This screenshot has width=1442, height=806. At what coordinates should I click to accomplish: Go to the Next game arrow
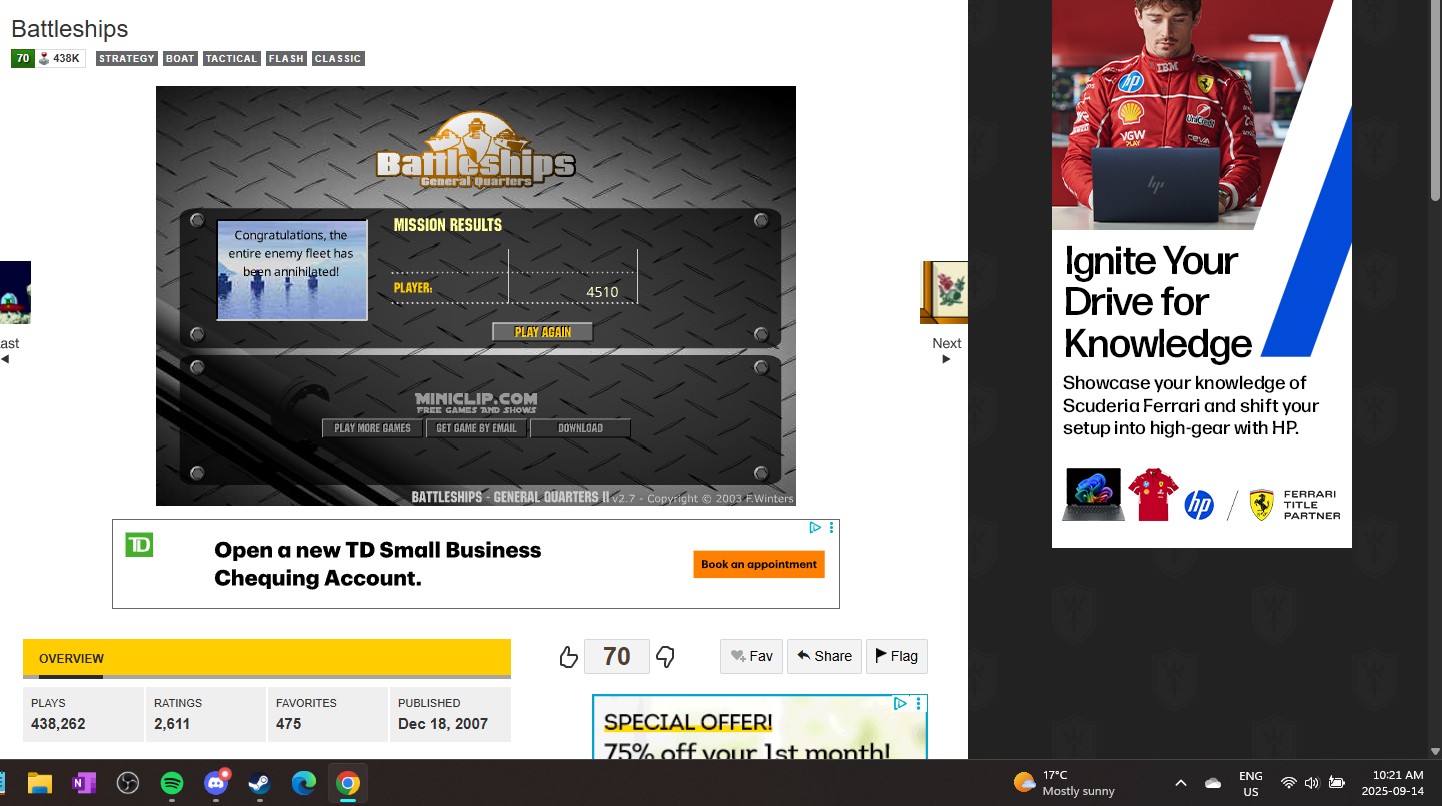coord(946,358)
